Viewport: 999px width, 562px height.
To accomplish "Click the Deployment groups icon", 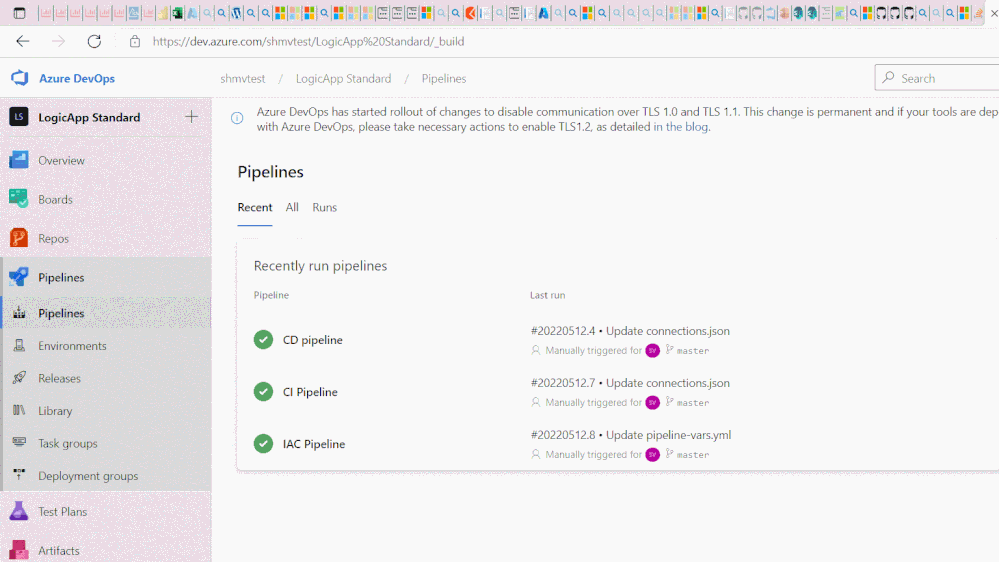I will (x=19, y=475).
